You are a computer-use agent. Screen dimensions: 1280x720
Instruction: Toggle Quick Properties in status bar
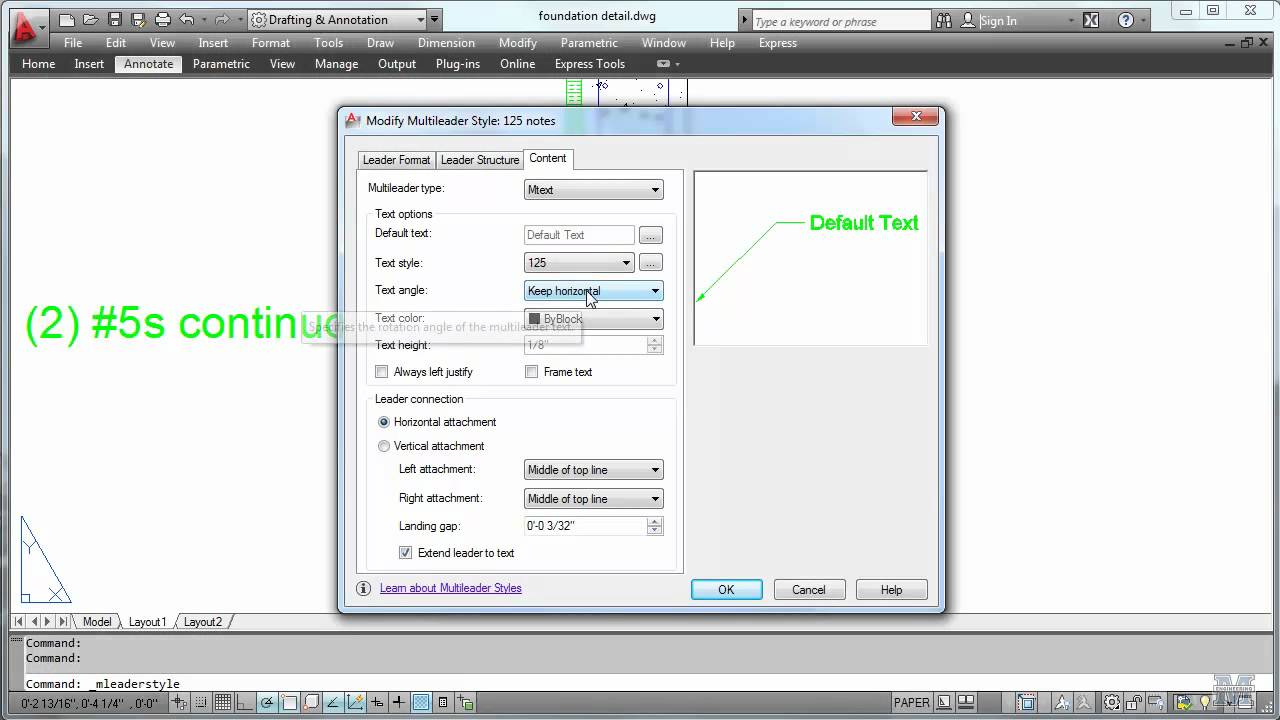click(443, 702)
